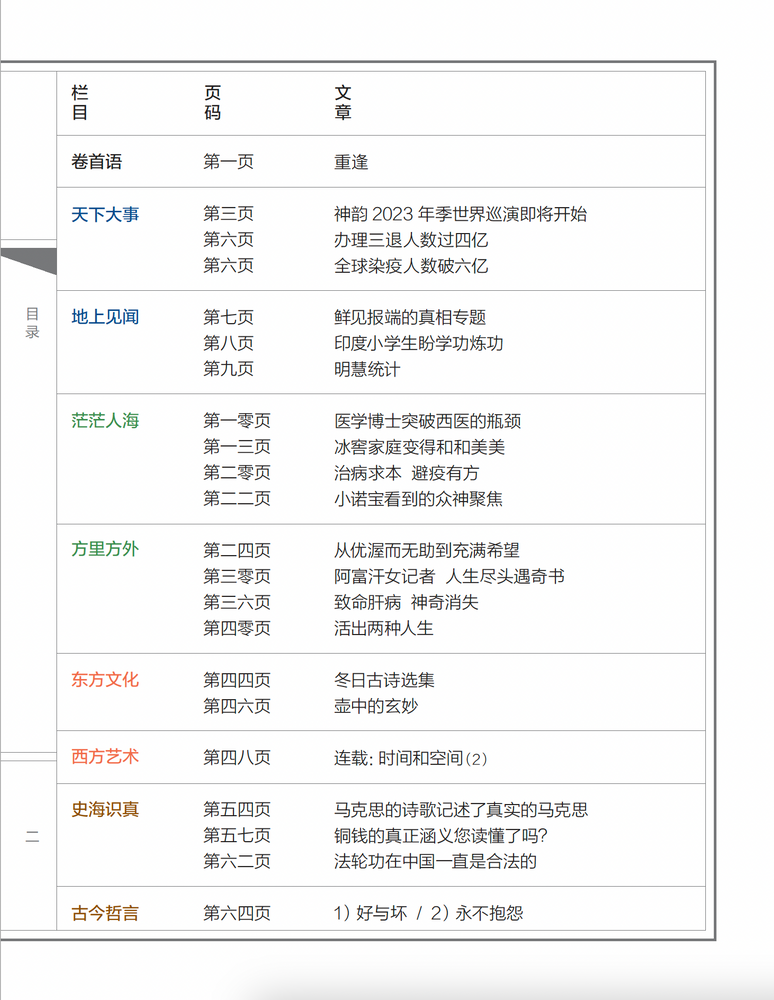Open the 明慧统计 article entry
The image size is (774, 1000).
pyautogui.click(x=367, y=369)
